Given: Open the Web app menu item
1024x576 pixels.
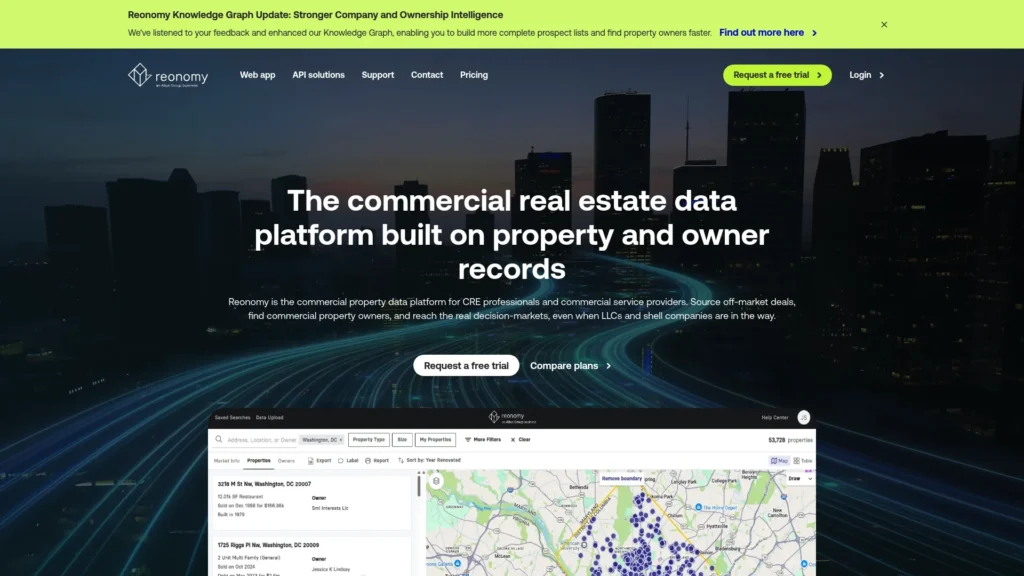Looking at the screenshot, I should [x=257, y=75].
